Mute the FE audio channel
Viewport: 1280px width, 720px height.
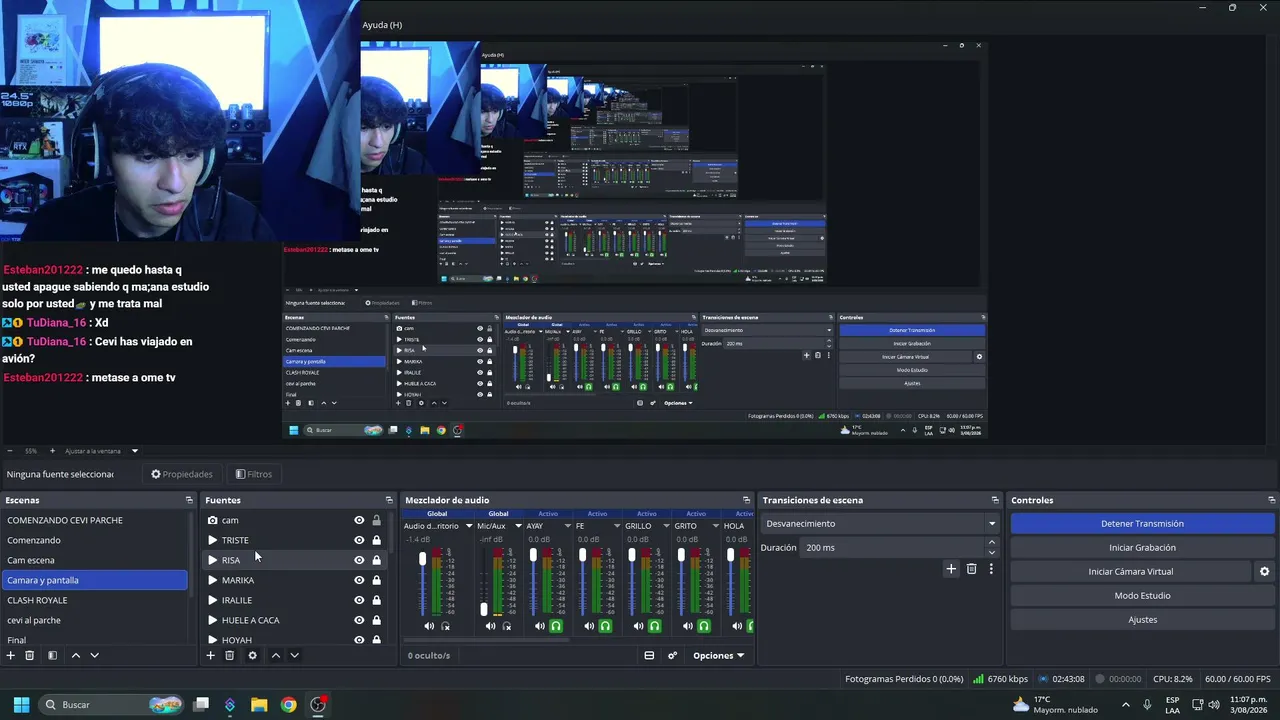[x=589, y=626]
